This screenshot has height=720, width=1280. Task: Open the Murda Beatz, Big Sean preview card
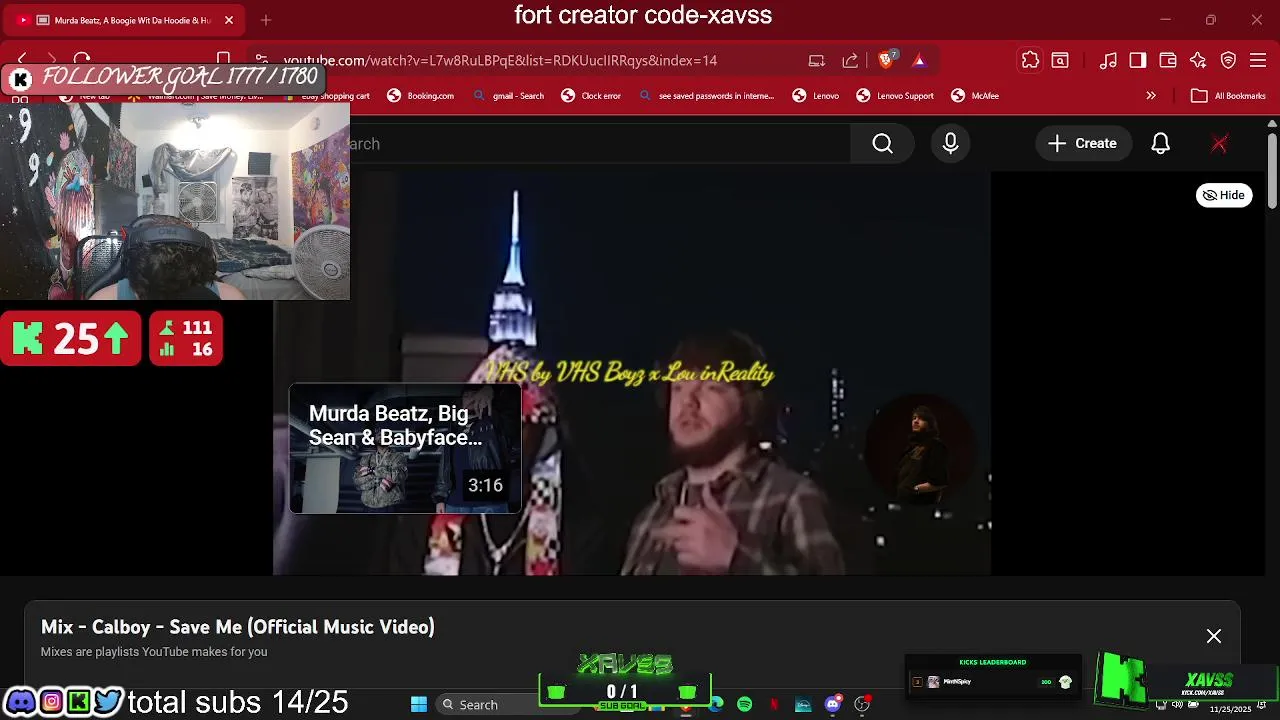pos(405,449)
